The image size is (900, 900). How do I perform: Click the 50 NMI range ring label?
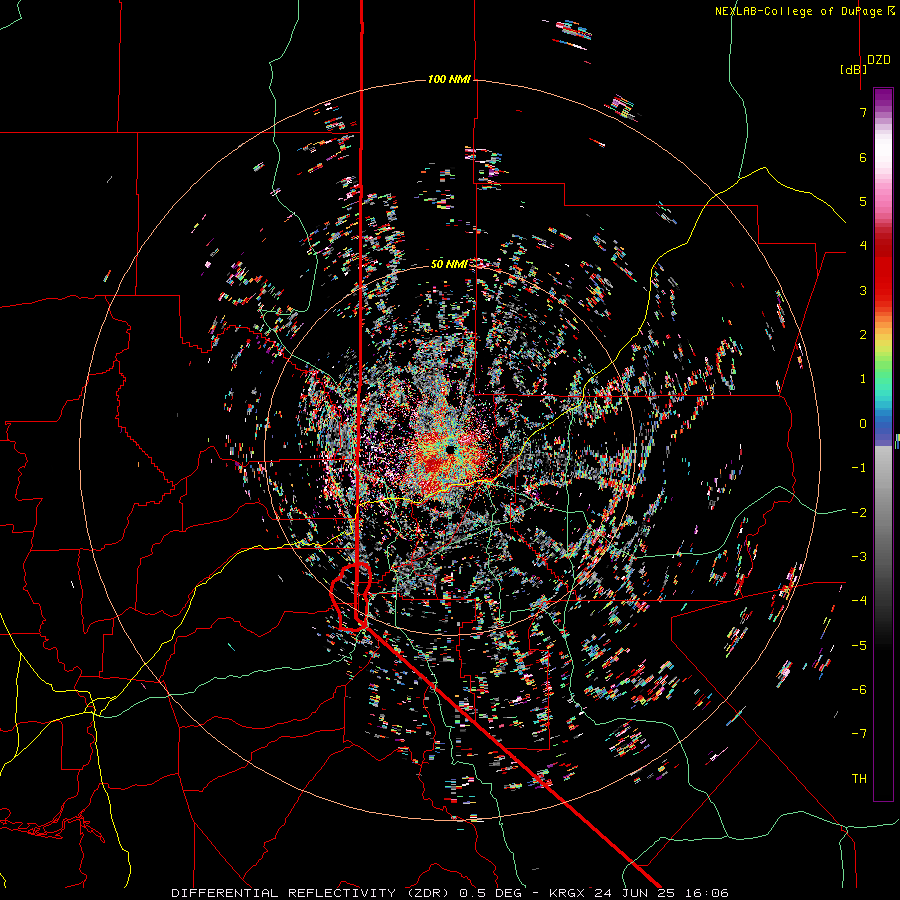coord(449,264)
